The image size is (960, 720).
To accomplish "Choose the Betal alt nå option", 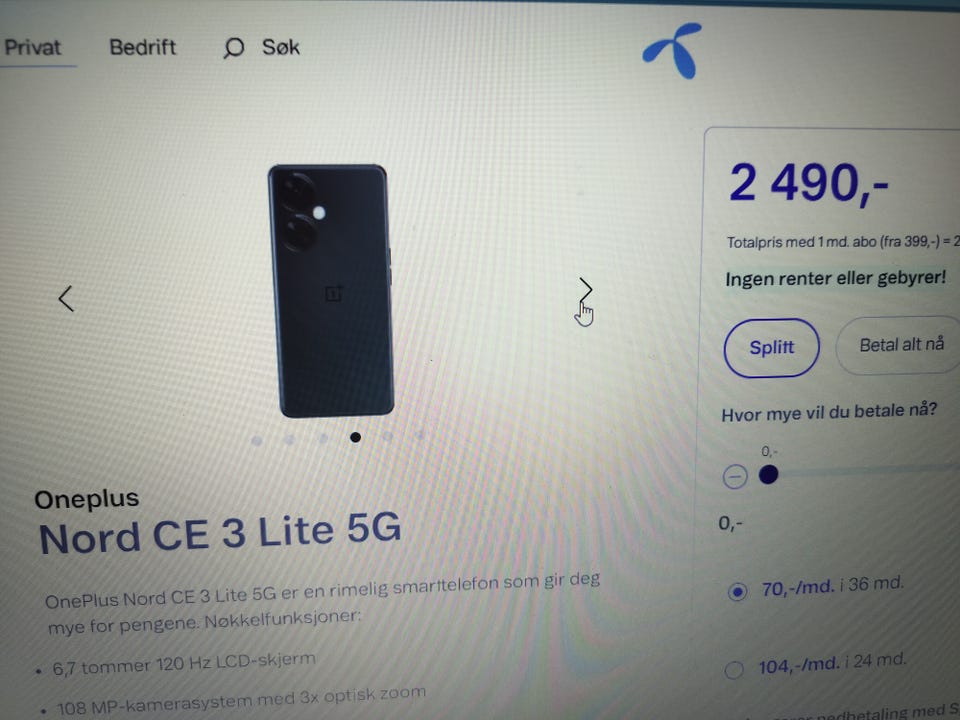I will pos(900,345).
